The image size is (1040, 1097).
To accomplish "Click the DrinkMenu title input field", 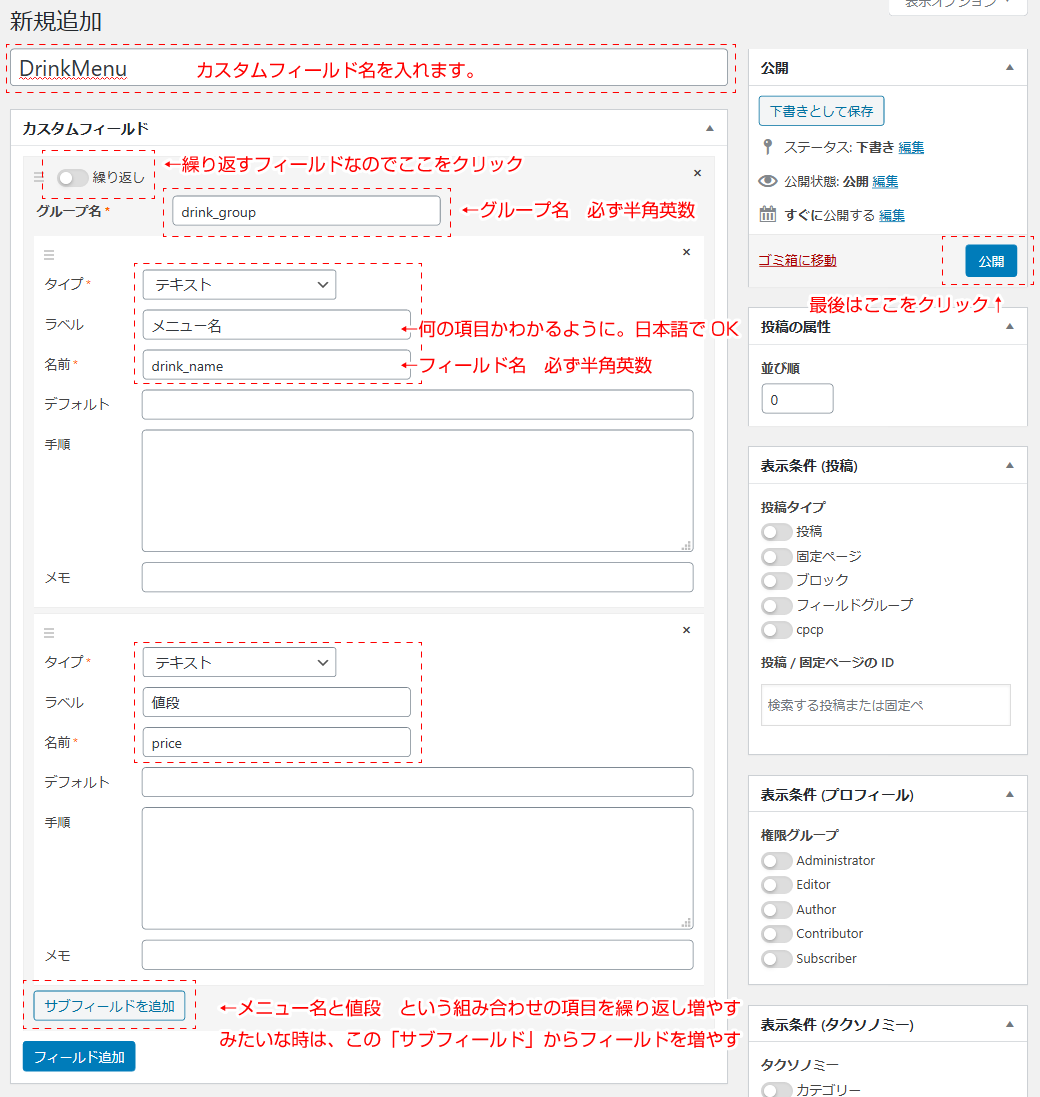I will (370, 68).
